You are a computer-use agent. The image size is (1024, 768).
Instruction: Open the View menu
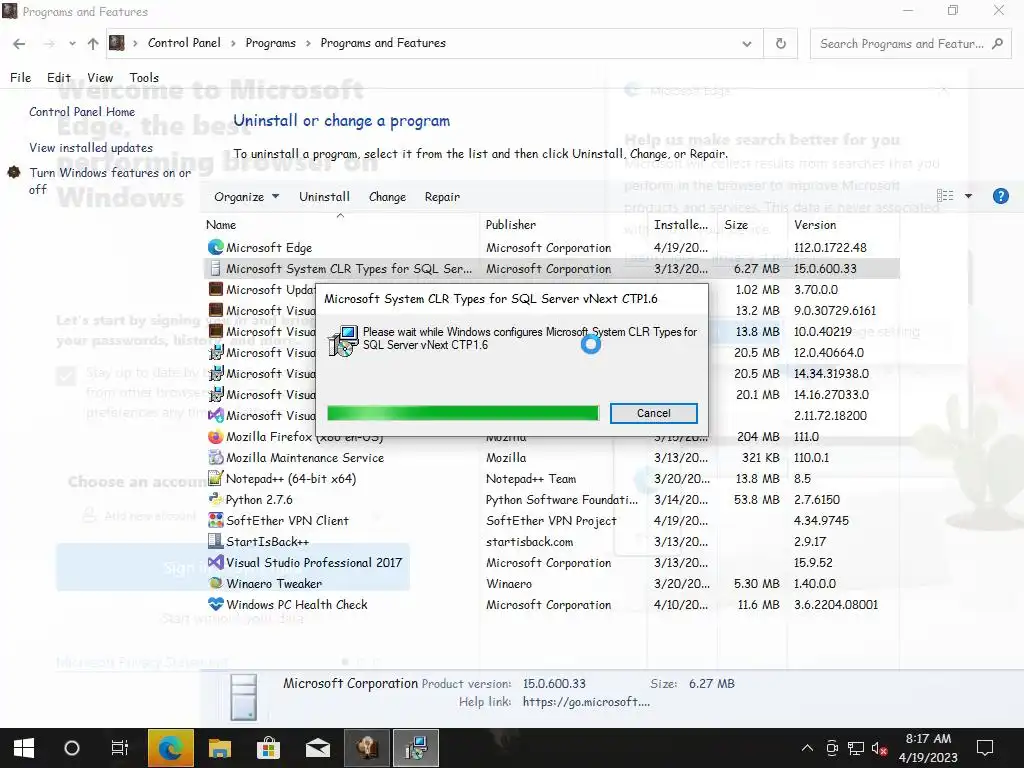click(100, 77)
